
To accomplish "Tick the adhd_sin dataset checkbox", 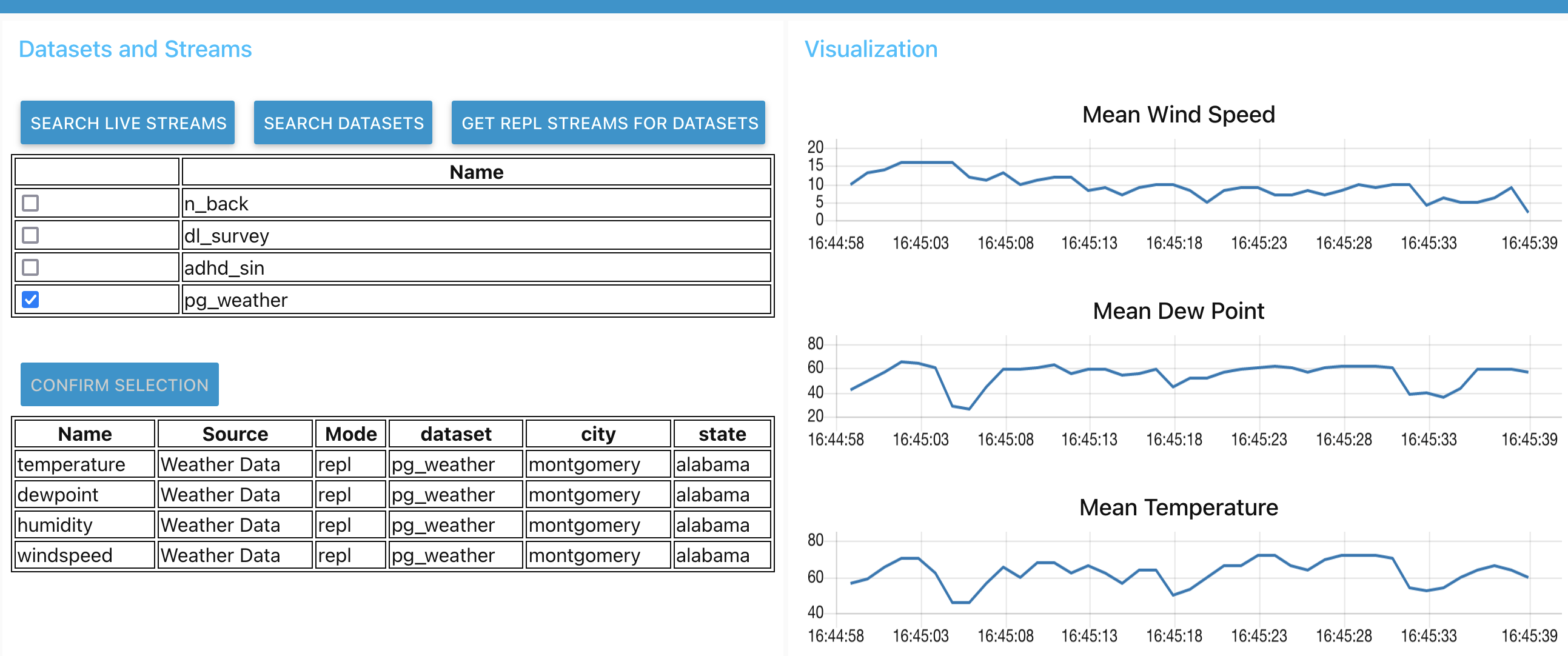I will pos(30,268).
